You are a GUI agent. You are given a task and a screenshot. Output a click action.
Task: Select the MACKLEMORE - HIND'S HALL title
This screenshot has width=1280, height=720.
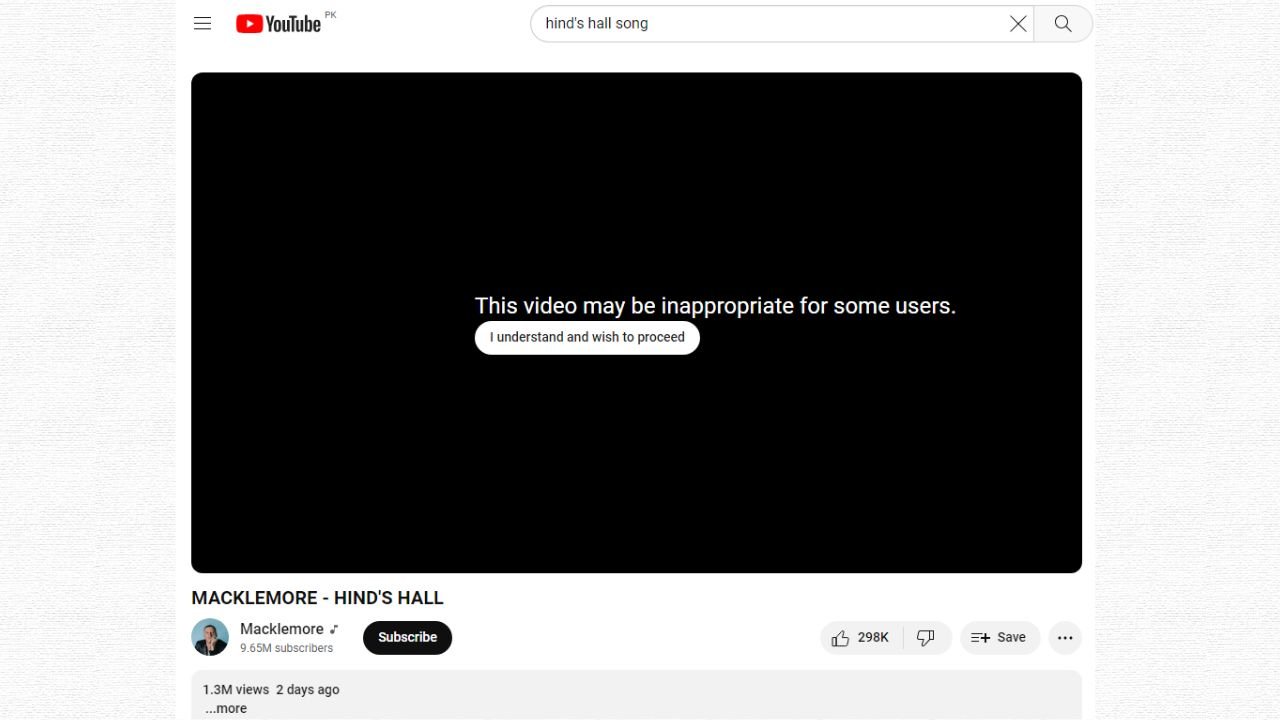(x=317, y=598)
